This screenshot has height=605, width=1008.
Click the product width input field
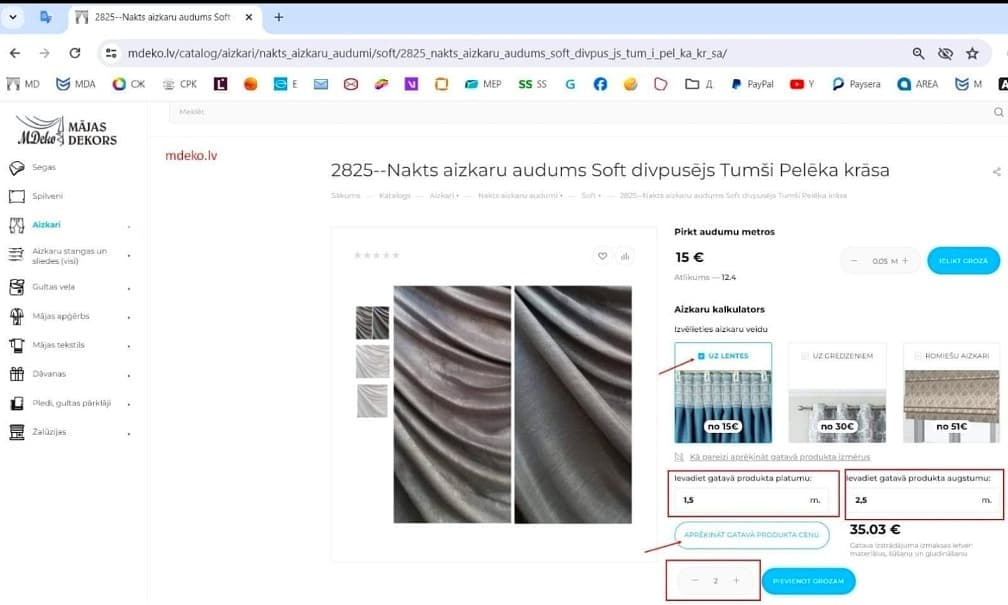[x=752, y=500]
